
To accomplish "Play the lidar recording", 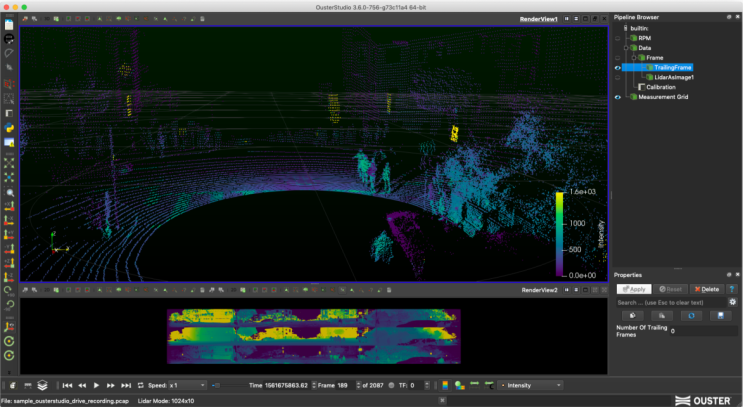I will pos(96,386).
